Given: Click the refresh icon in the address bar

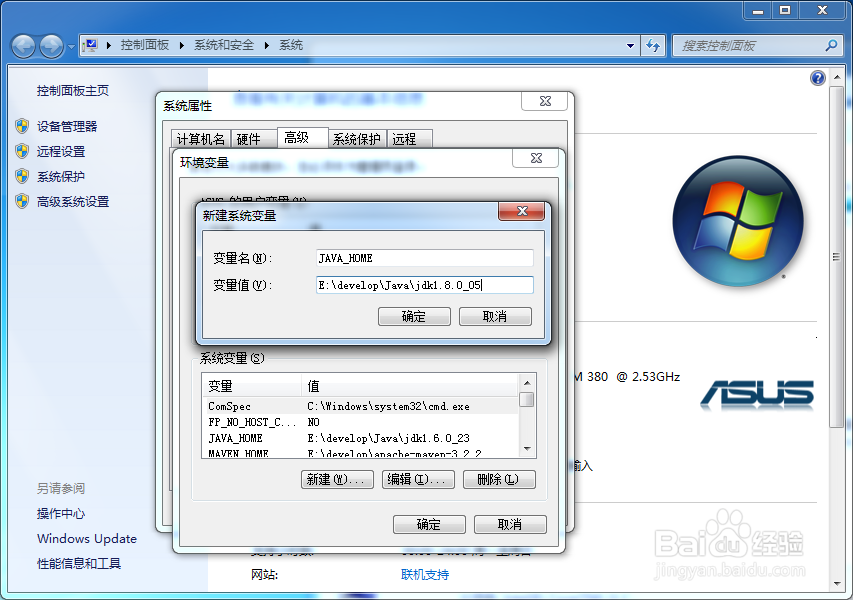Looking at the screenshot, I should click(652, 45).
